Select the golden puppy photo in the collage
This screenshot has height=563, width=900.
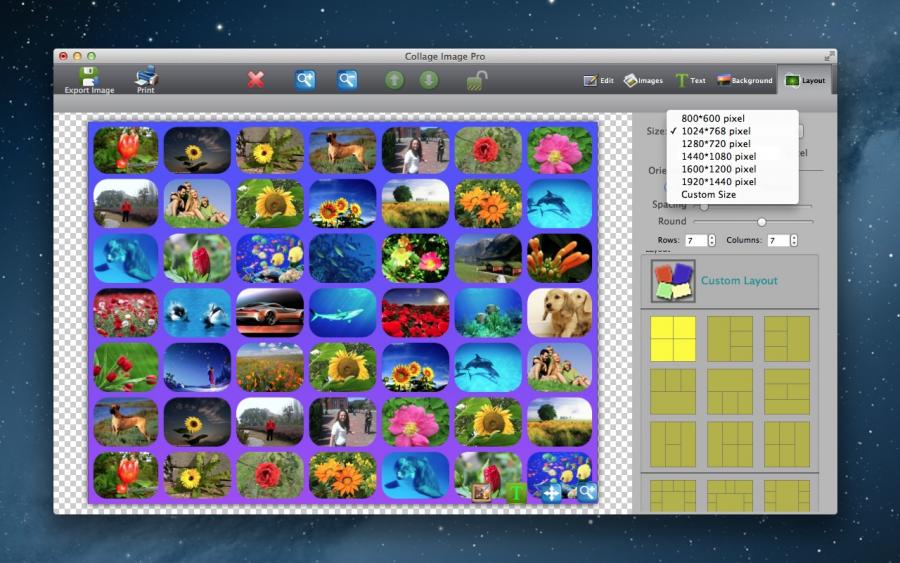click(560, 312)
